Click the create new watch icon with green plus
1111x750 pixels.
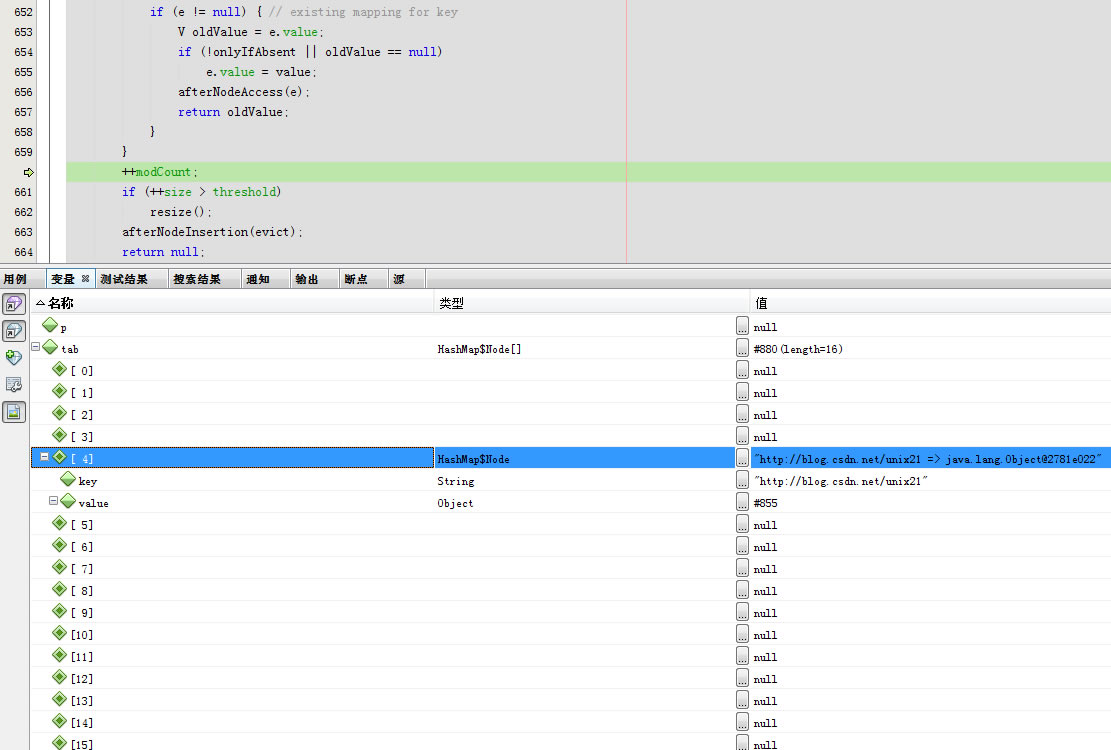(13, 358)
